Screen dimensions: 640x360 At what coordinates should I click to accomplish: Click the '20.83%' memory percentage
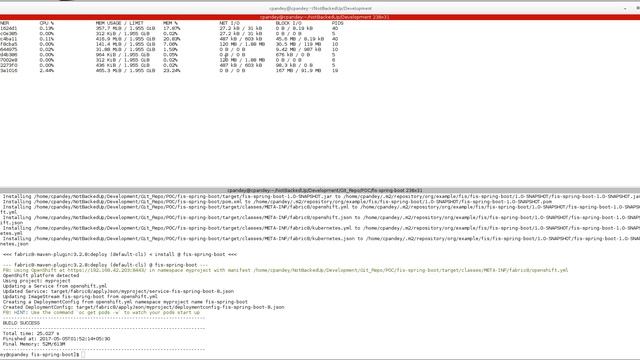pyautogui.click(x=171, y=39)
